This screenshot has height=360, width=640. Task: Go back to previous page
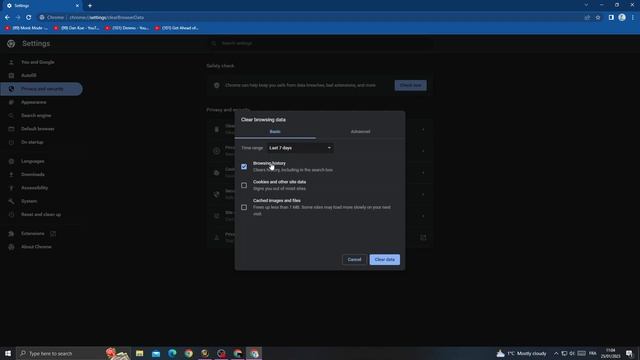click(7, 18)
